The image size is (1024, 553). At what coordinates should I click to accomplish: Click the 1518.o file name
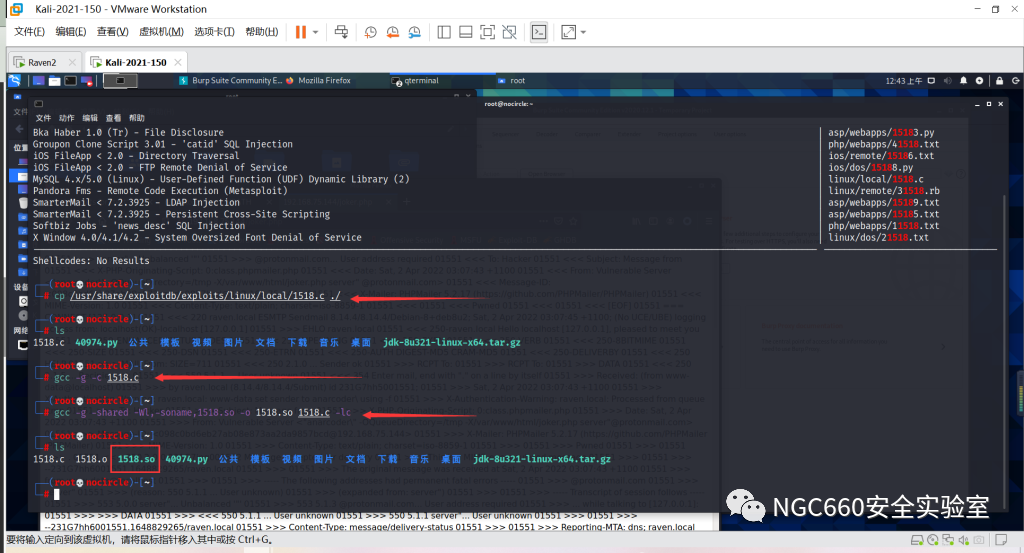click(91, 459)
